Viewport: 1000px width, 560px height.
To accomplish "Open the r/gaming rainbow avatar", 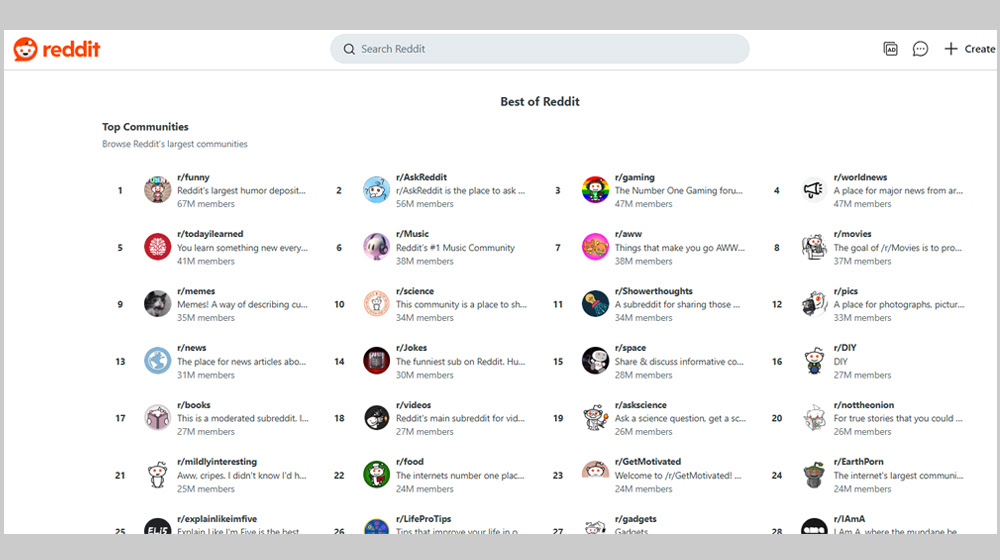I will pos(595,190).
